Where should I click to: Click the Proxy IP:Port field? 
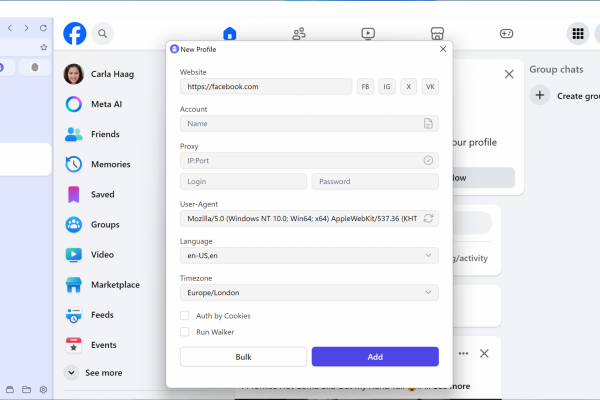[x=309, y=161]
